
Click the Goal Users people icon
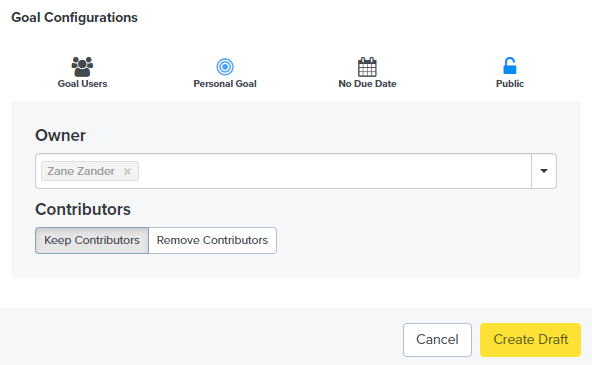click(x=82, y=67)
